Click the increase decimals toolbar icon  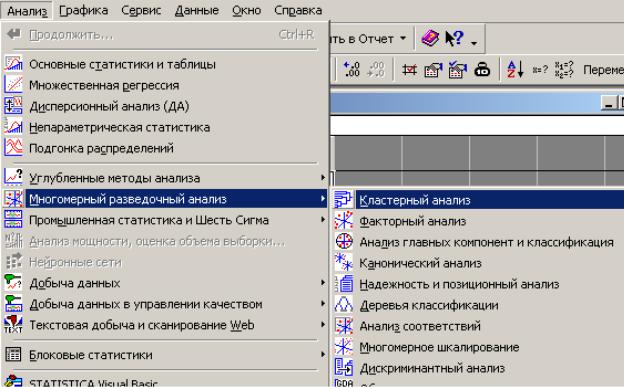352,70
